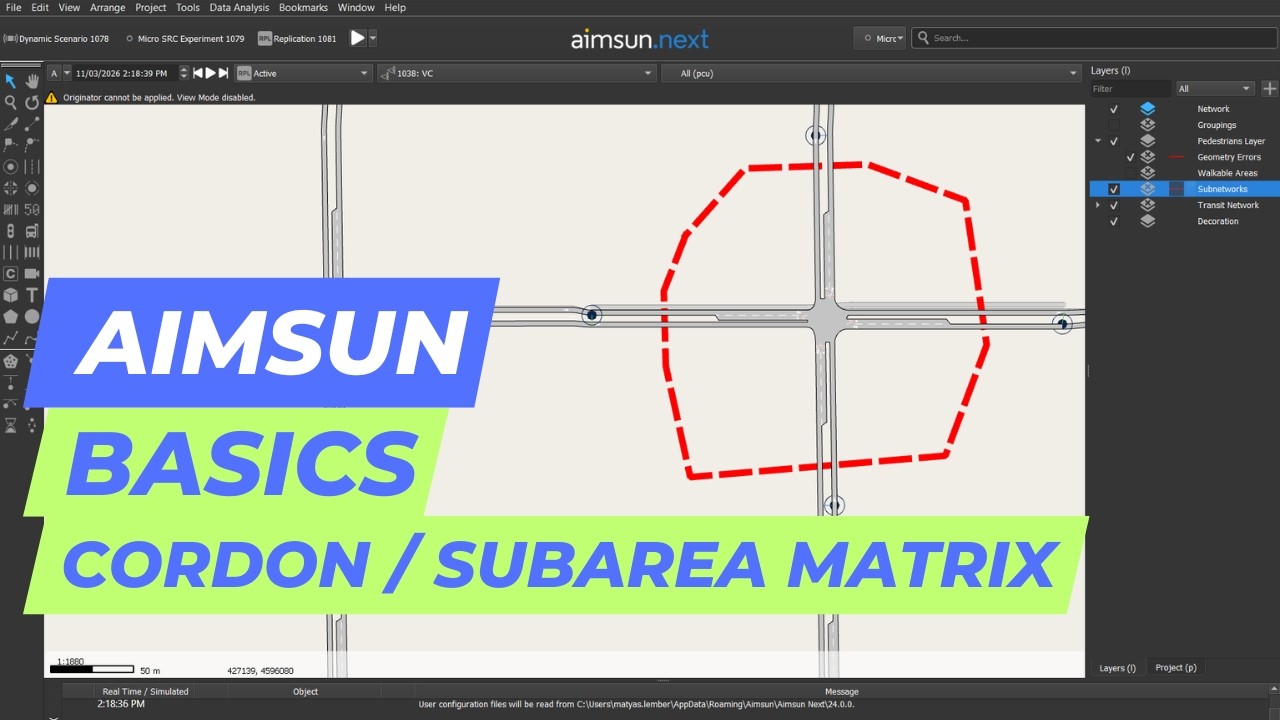Click the magnifier in the search box
This screenshot has height=720, width=1280.
coord(924,38)
